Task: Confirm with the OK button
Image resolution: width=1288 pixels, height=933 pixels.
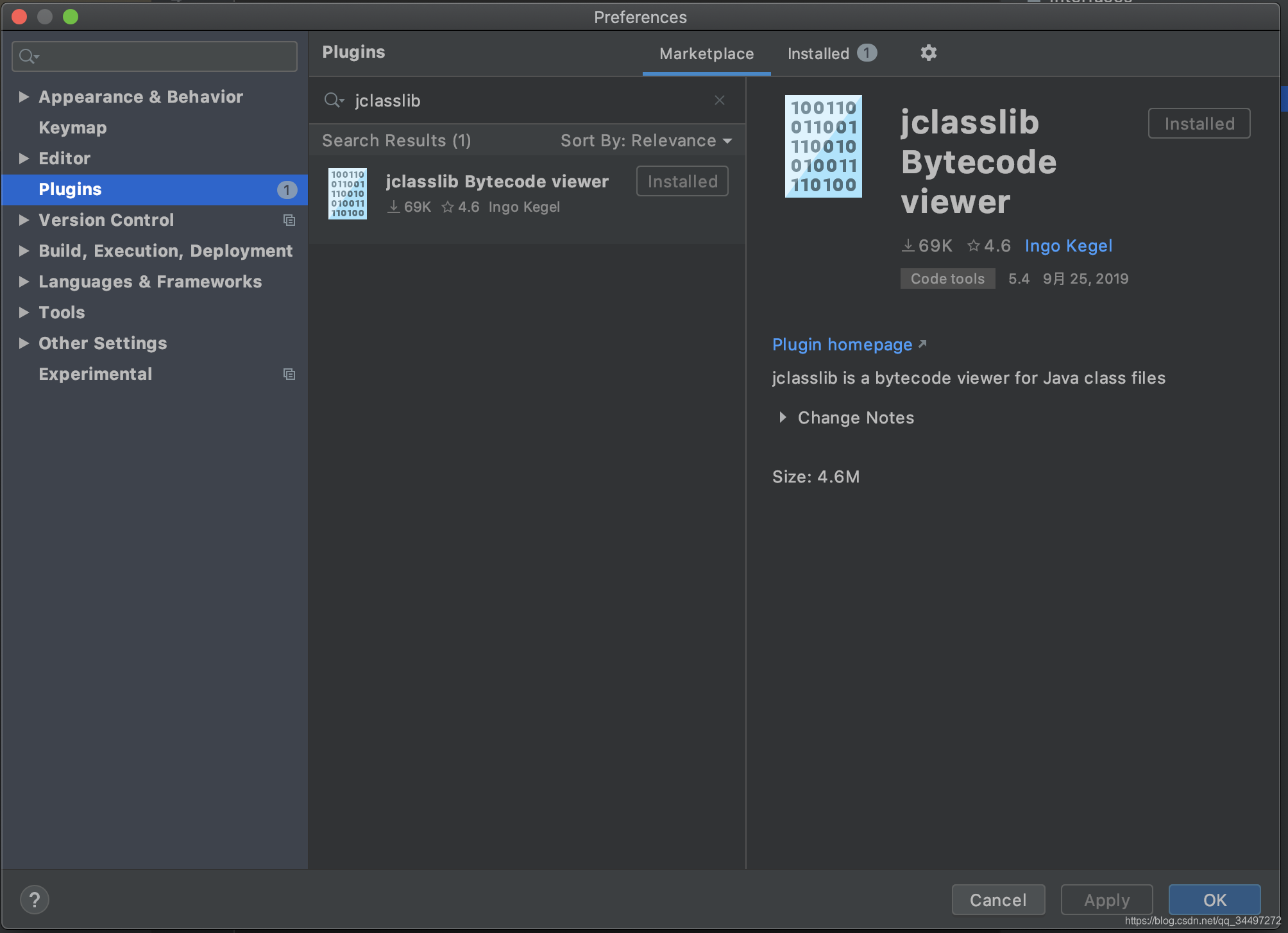Action: [1214, 900]
